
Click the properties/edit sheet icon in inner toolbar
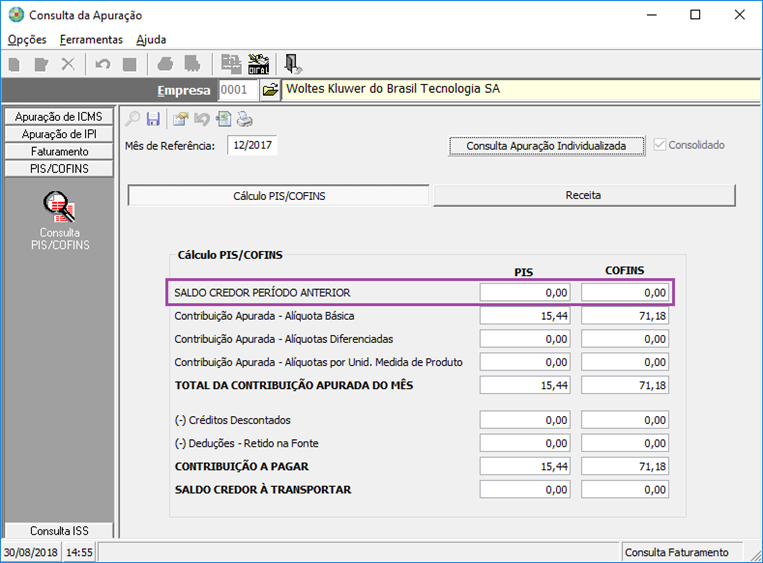coord(181,119)
